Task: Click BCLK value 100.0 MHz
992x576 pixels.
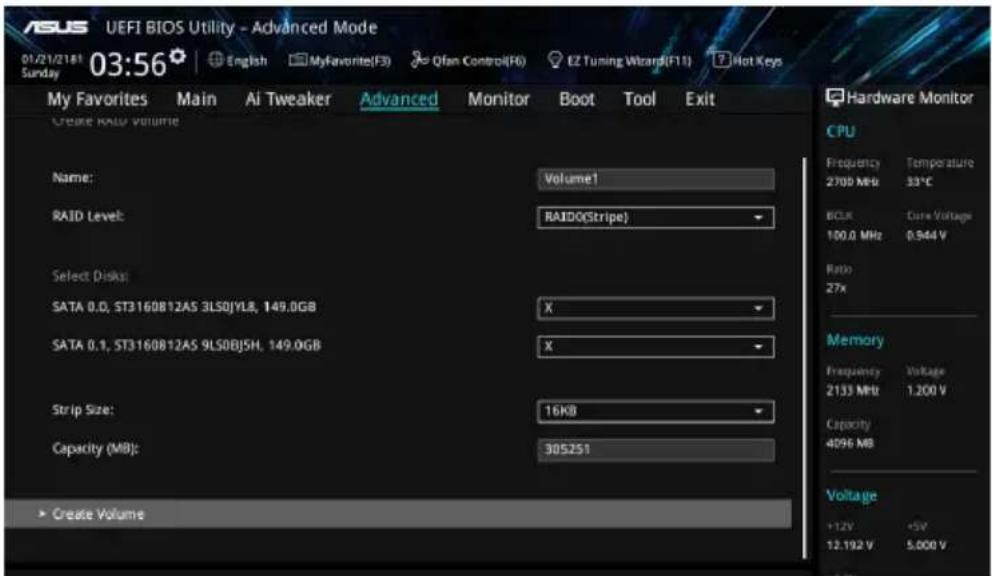Action: 854,235
